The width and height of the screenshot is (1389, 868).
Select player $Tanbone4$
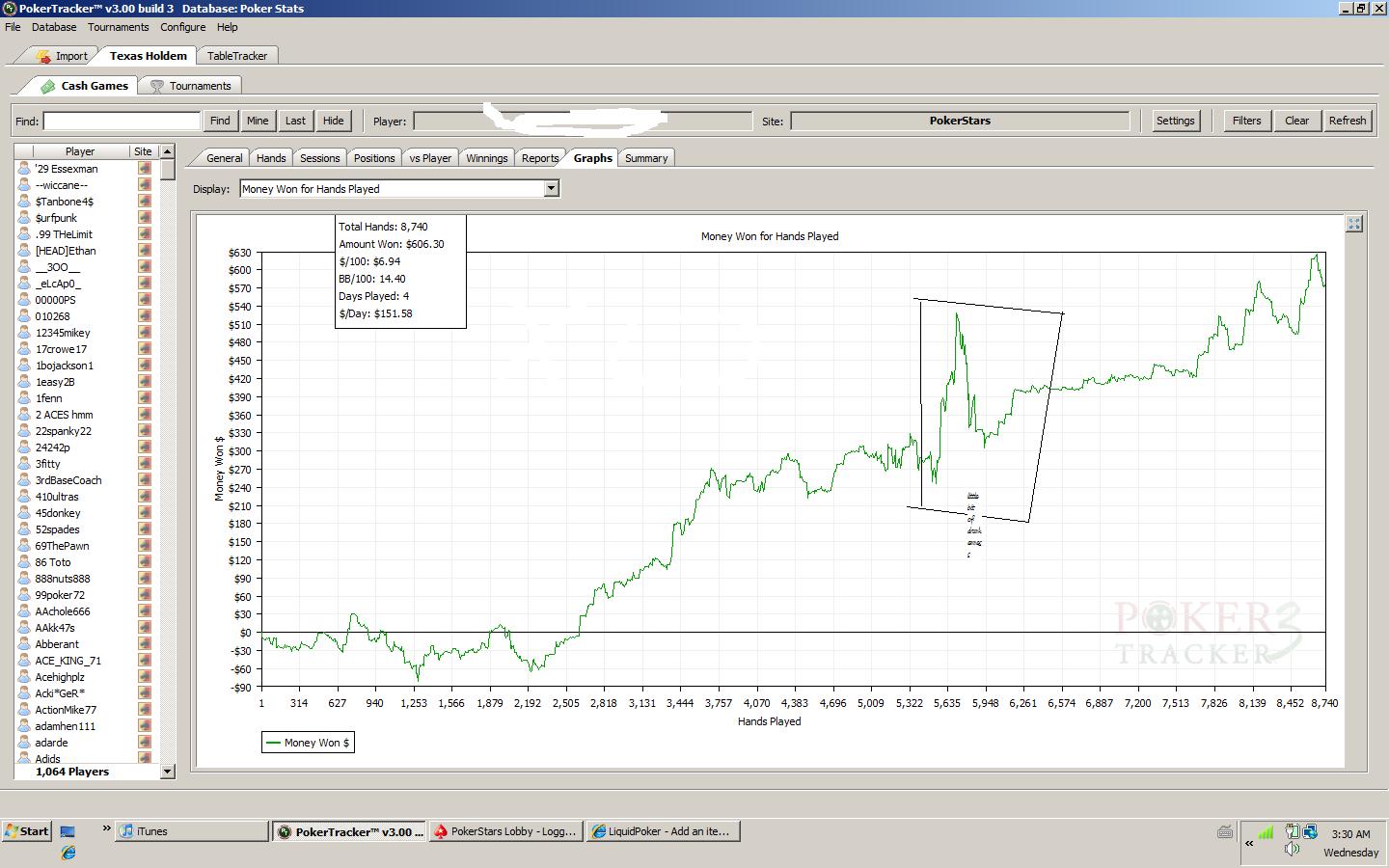pyautogui.click(x=65, y=202)
